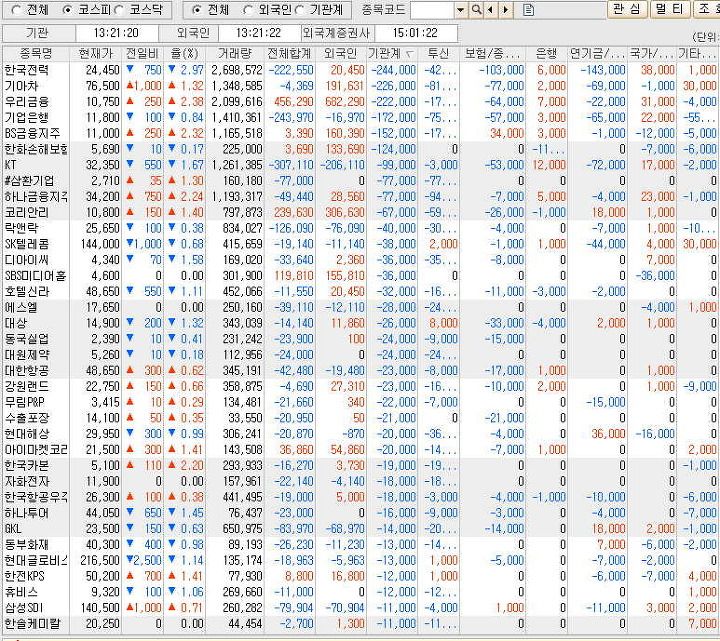The image size is (720, 641).
Task: Click the 종목코드 input field
Action: pyautogui.click(x=432, y=10)
